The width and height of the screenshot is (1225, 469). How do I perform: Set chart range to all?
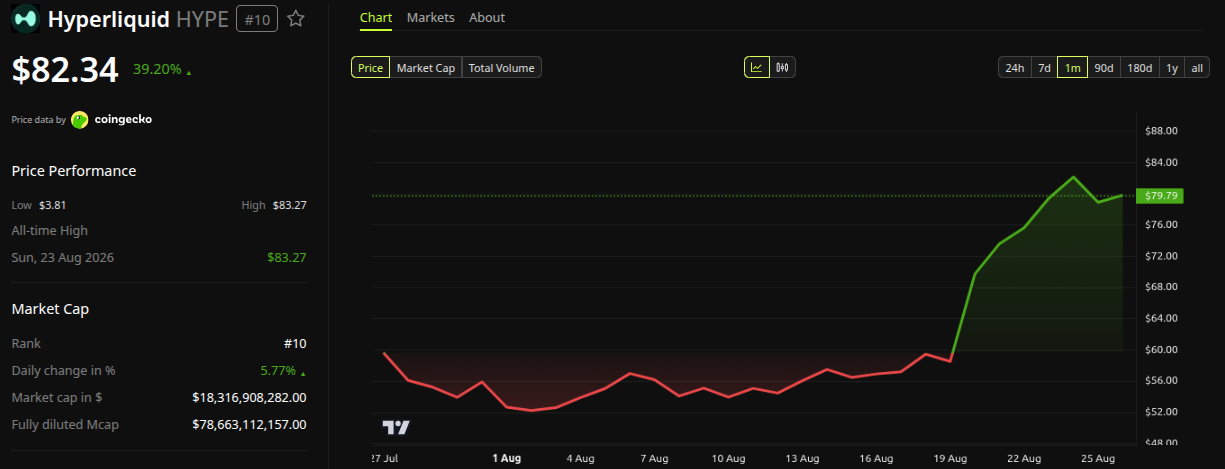[x=1197, y=68]
